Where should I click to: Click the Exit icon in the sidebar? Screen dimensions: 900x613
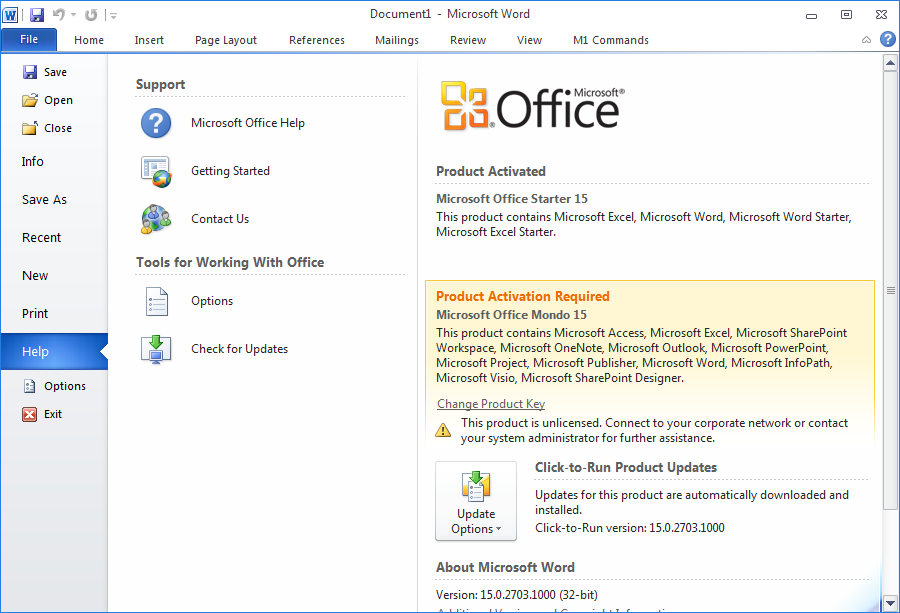tap(30, 414)
